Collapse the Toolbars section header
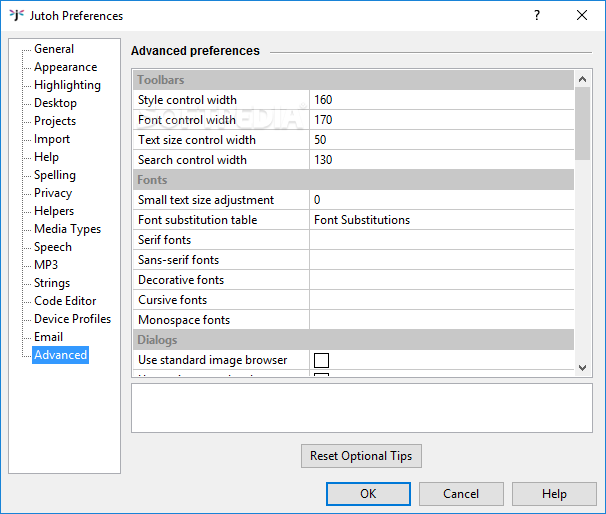 353,80
